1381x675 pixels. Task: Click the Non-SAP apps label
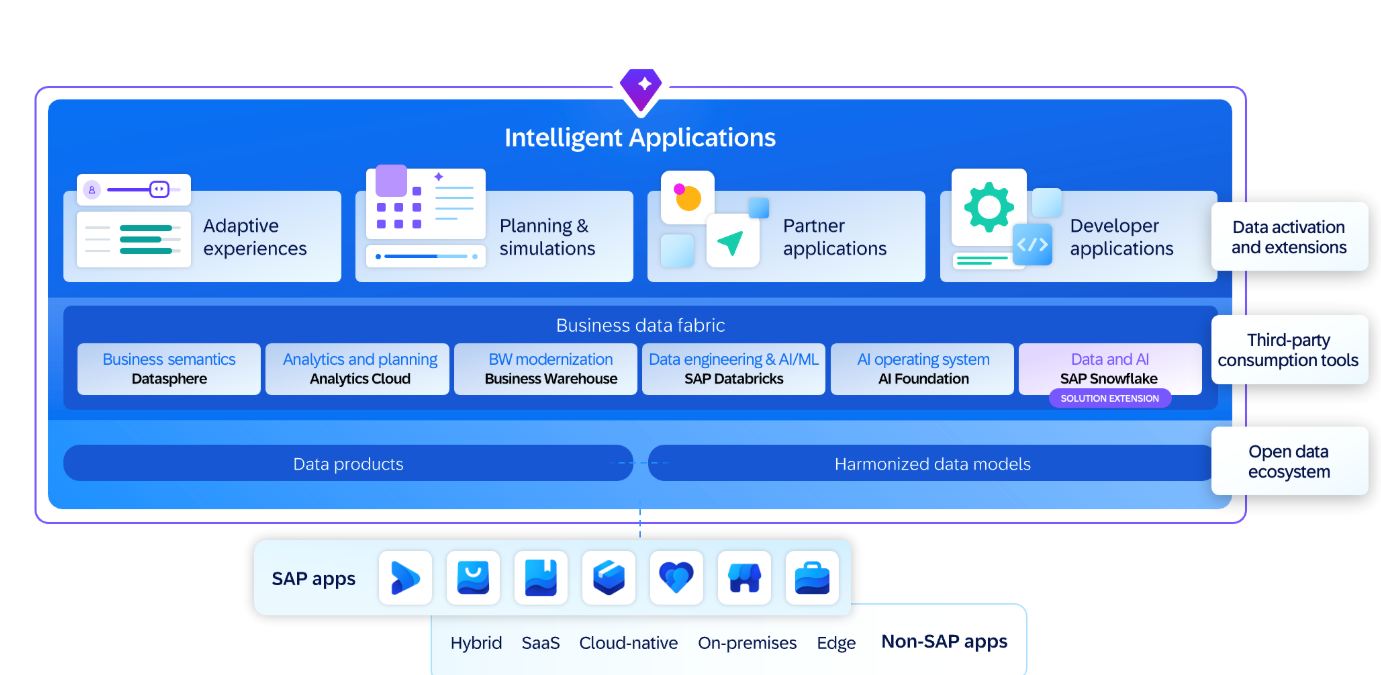944,642
